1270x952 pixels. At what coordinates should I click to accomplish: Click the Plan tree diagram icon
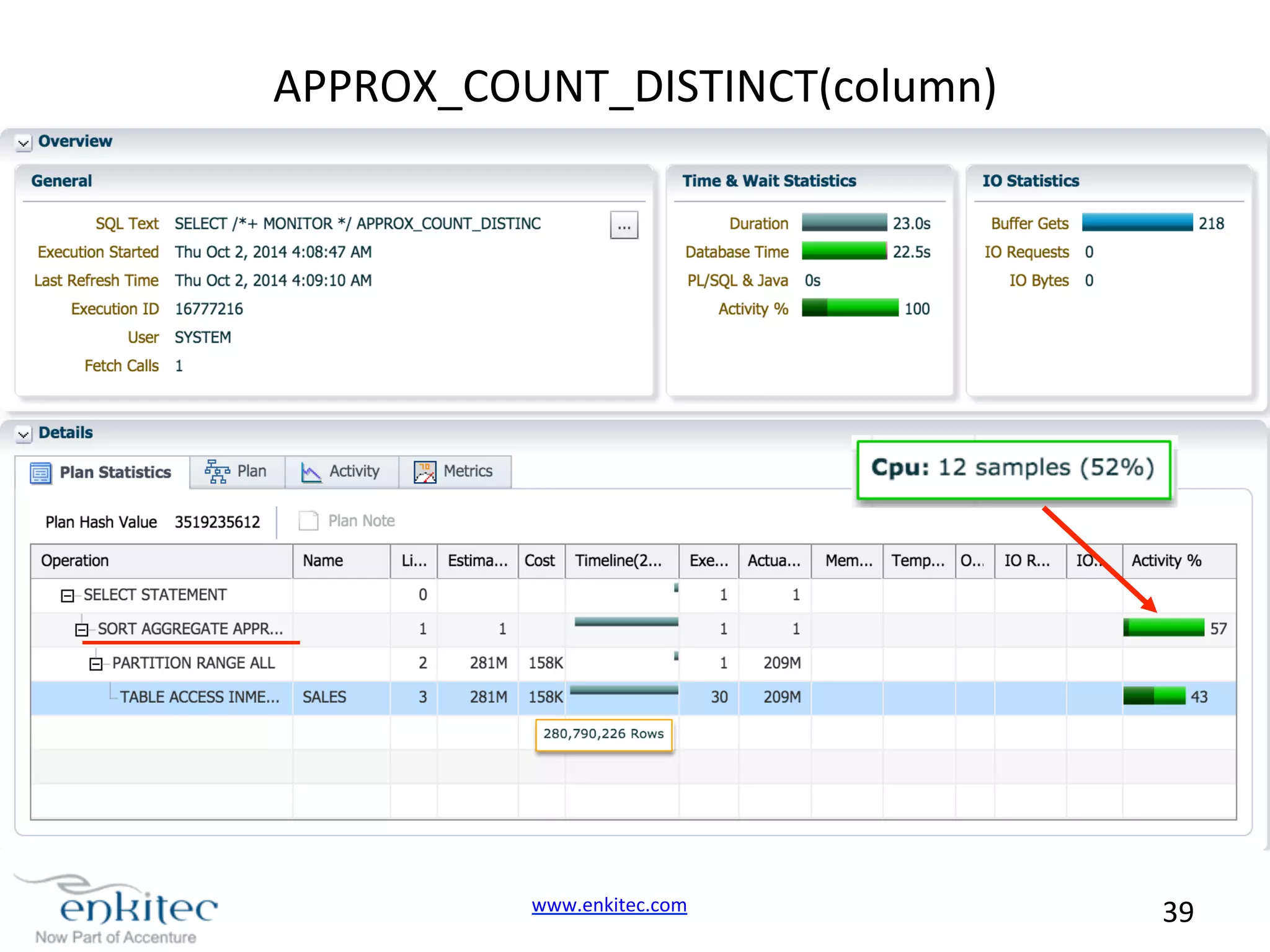(217, 472)
